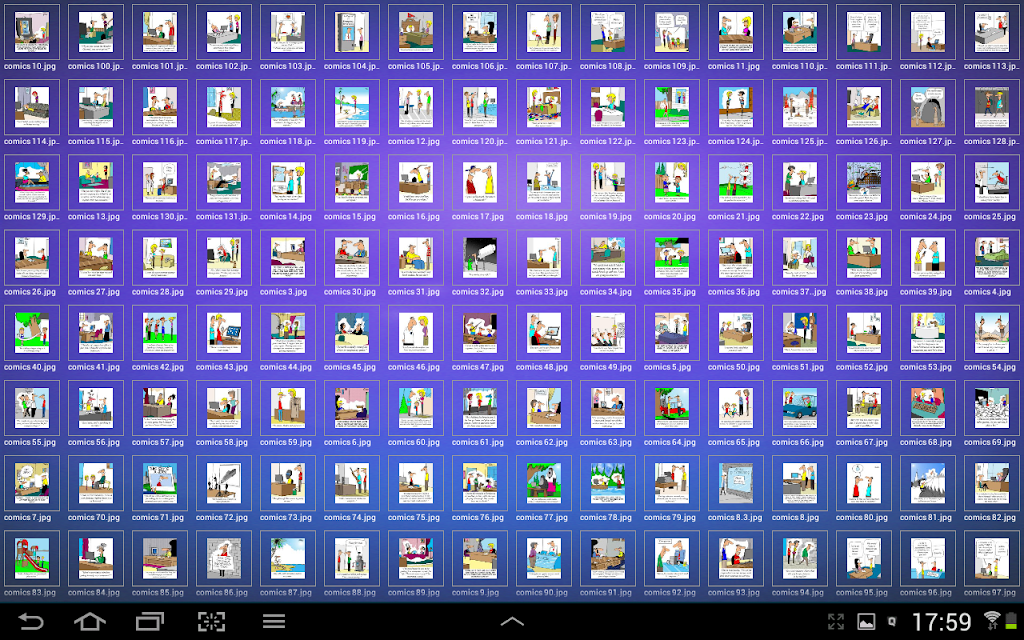This screenshot has height=640, width=1024.
Task: Tap the screenshot capture icon in navigation bar
Action: [x=212, y=621]
